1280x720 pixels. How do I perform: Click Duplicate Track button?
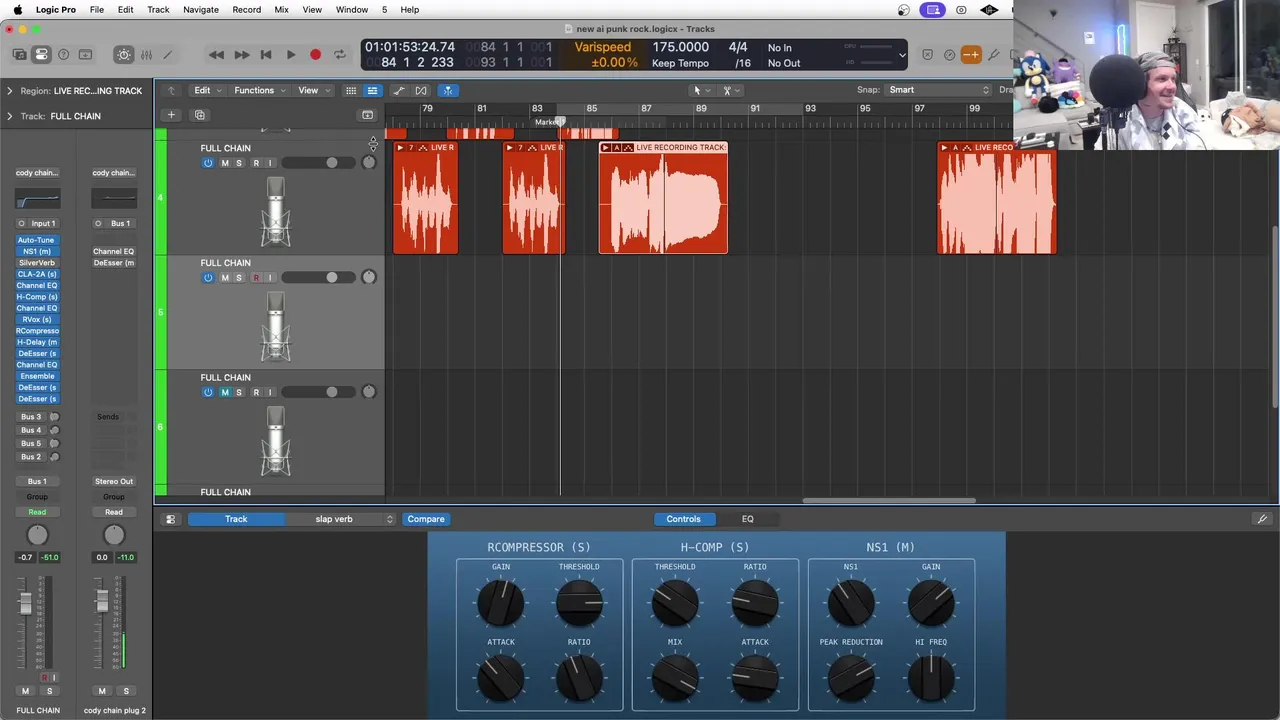tap(199, 115)
